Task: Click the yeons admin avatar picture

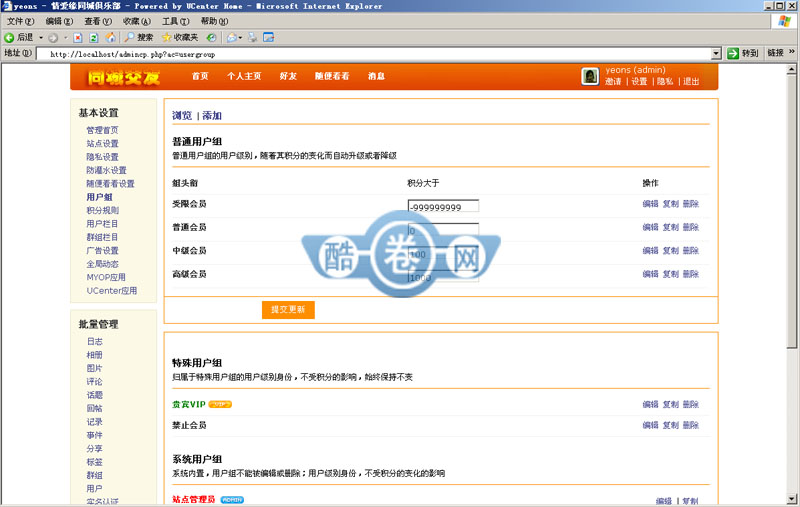Action: pos(590,77)
